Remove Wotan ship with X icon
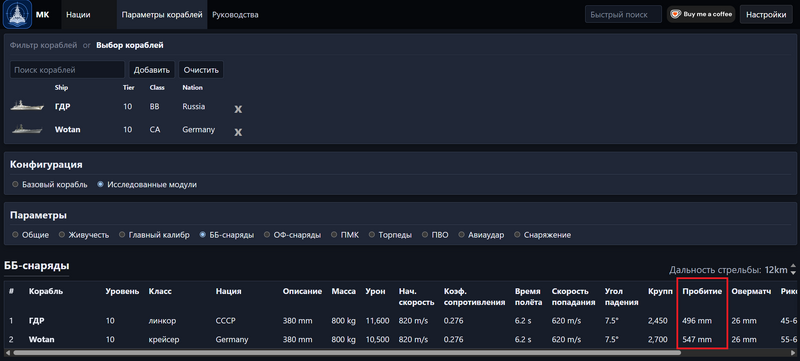 pos(238,132)
